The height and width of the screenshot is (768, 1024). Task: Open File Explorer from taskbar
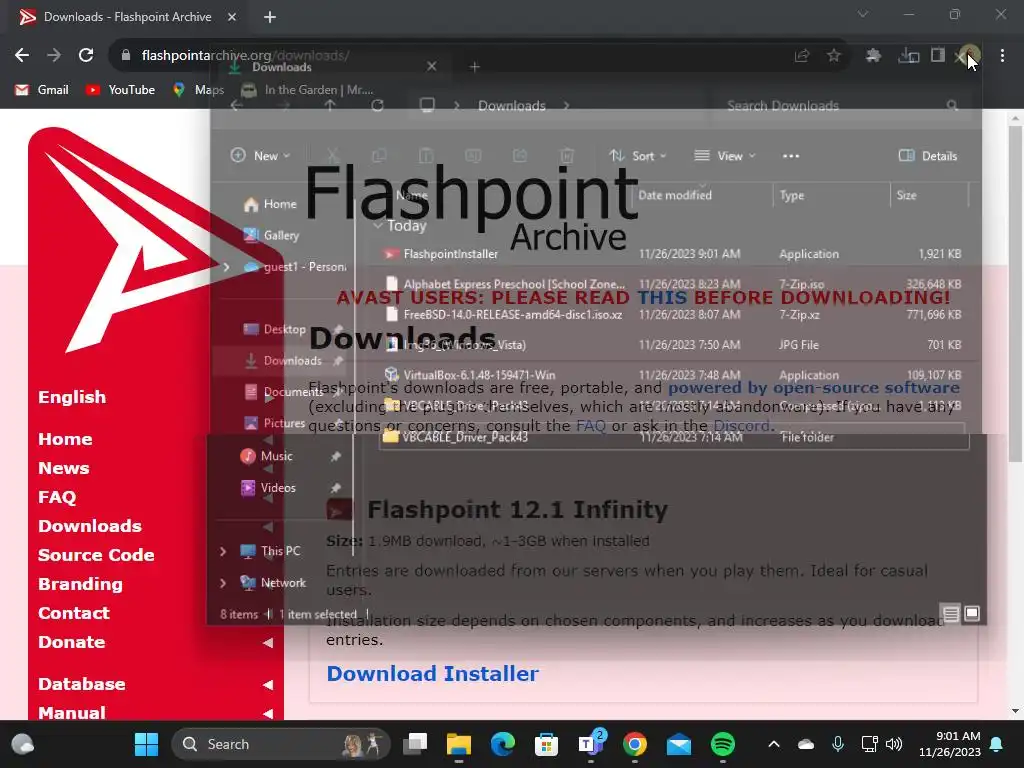[x=459, y=744]
